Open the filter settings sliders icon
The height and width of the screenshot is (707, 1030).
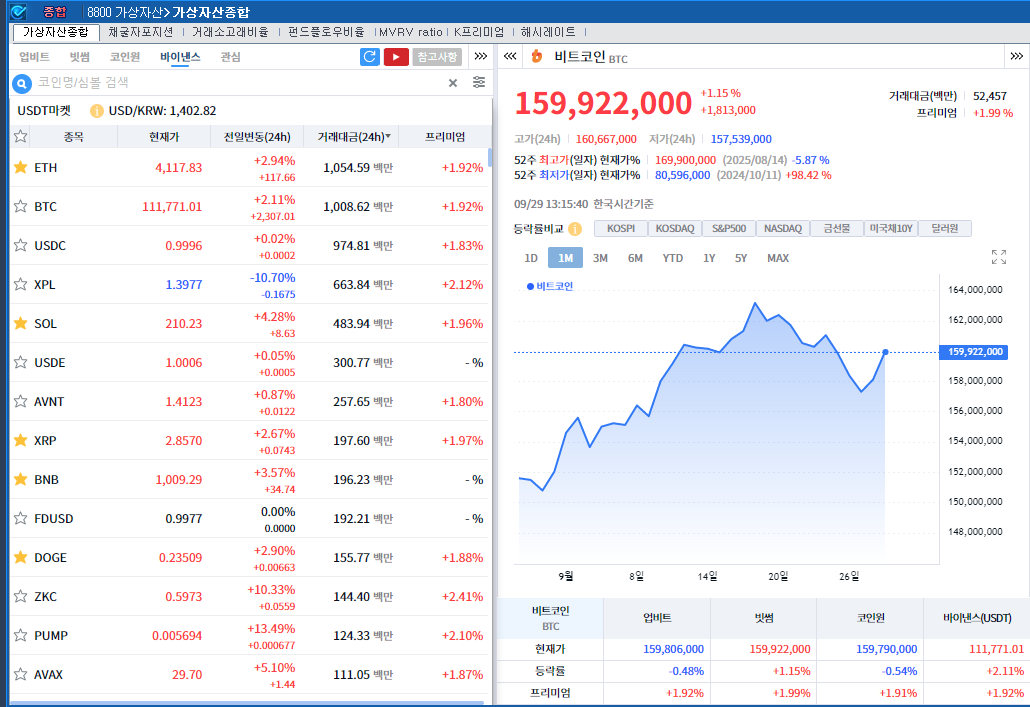(x=479, y=83)
